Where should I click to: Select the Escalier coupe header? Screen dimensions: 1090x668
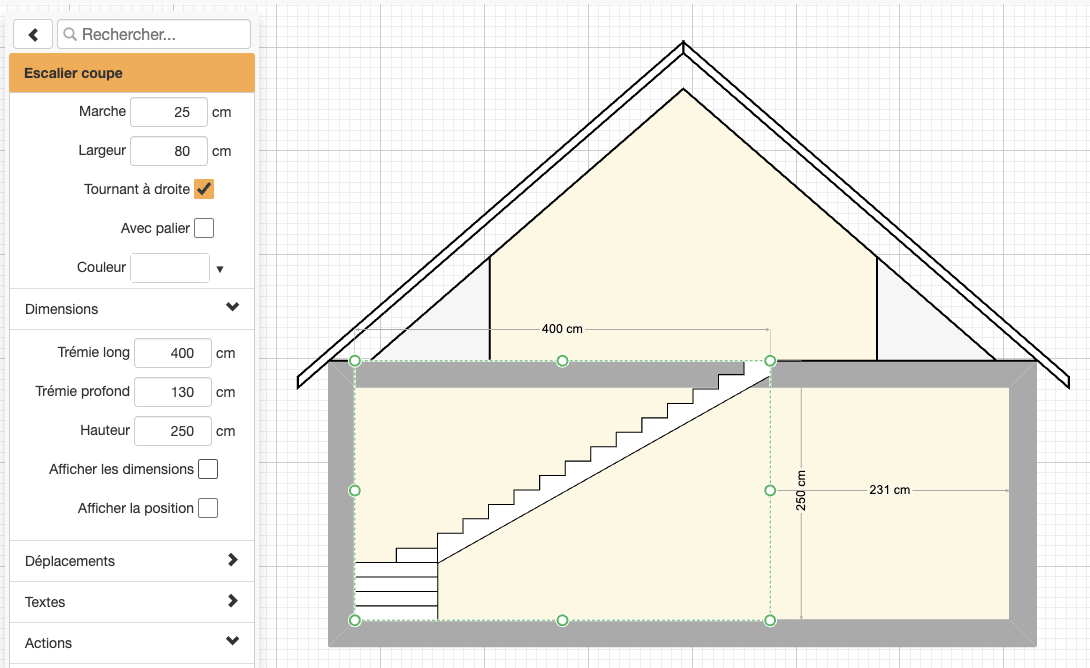(x=132, y=73)
